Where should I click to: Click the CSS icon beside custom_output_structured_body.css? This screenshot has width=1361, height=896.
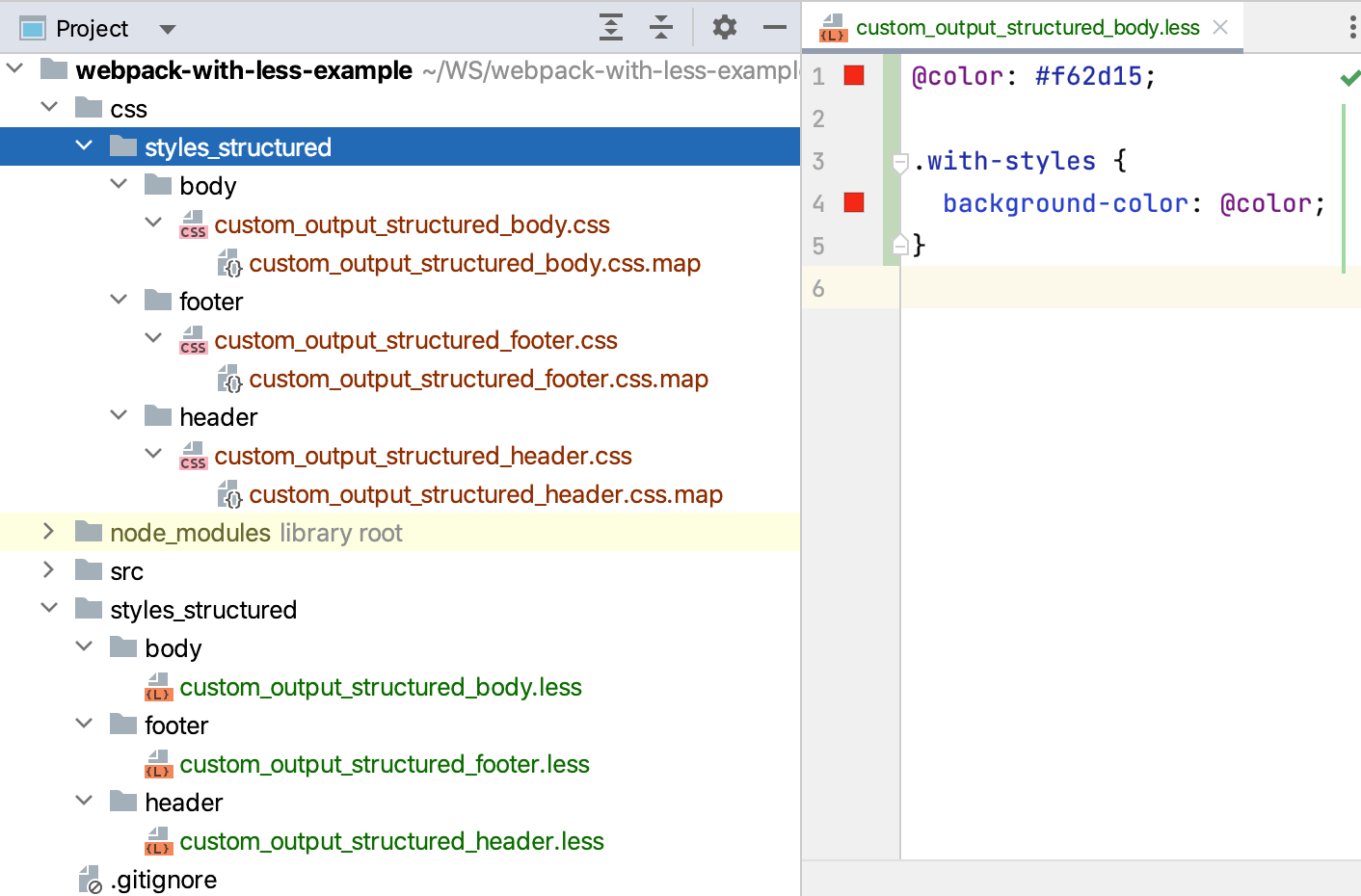click(x=193, y=224)
